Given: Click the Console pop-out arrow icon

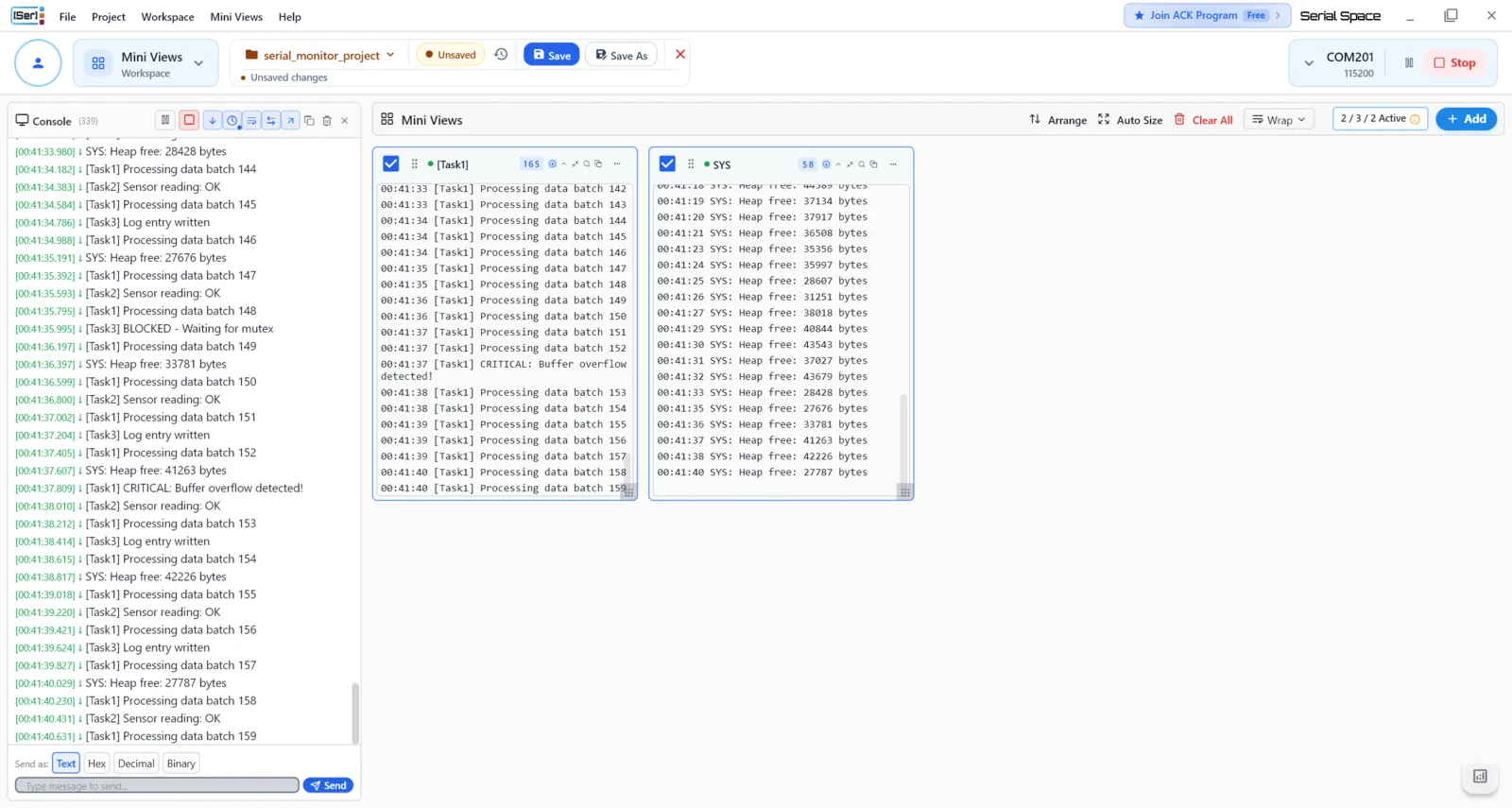Looking at the screenshot, I should click(x=291, y=121).
